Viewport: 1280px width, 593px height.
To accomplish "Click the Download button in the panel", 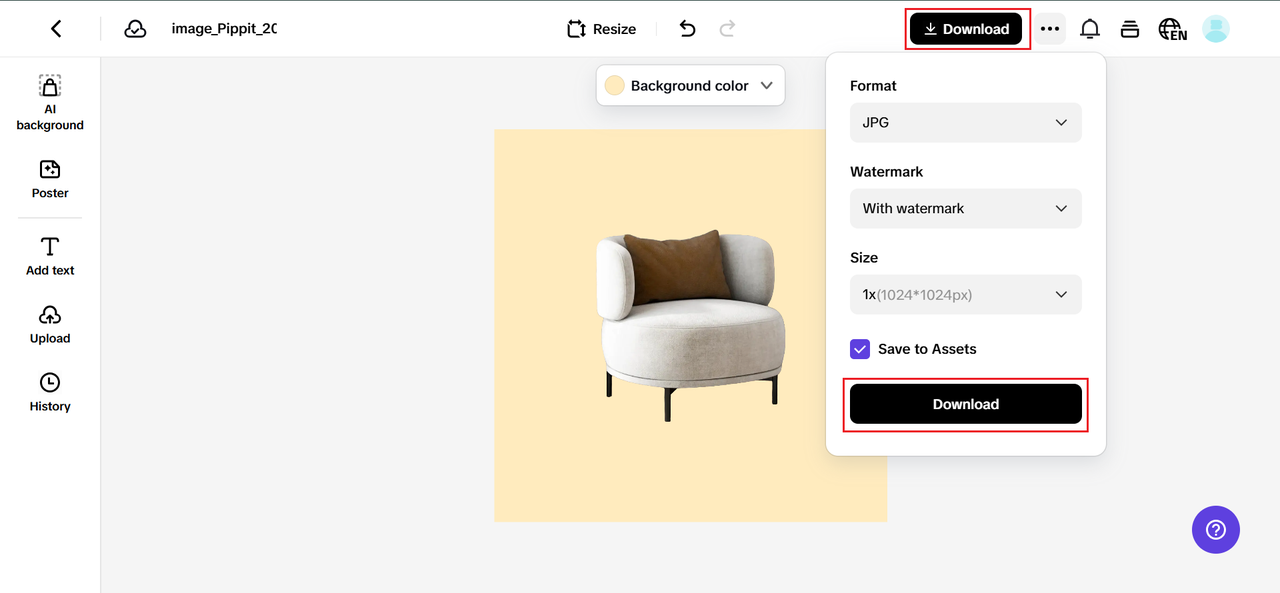I will click(x=965, y=404).
